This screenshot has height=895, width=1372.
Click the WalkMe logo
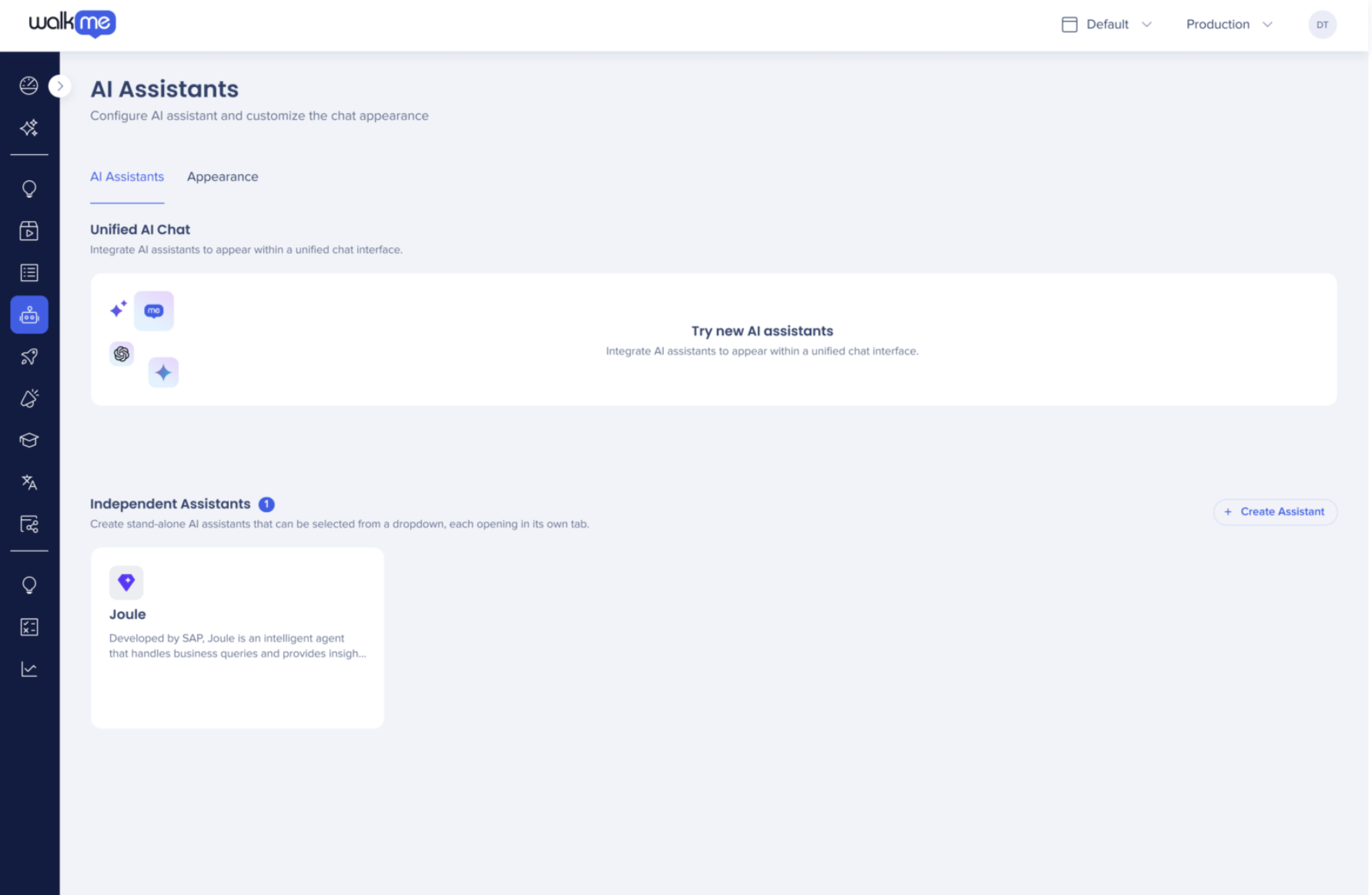72,23
